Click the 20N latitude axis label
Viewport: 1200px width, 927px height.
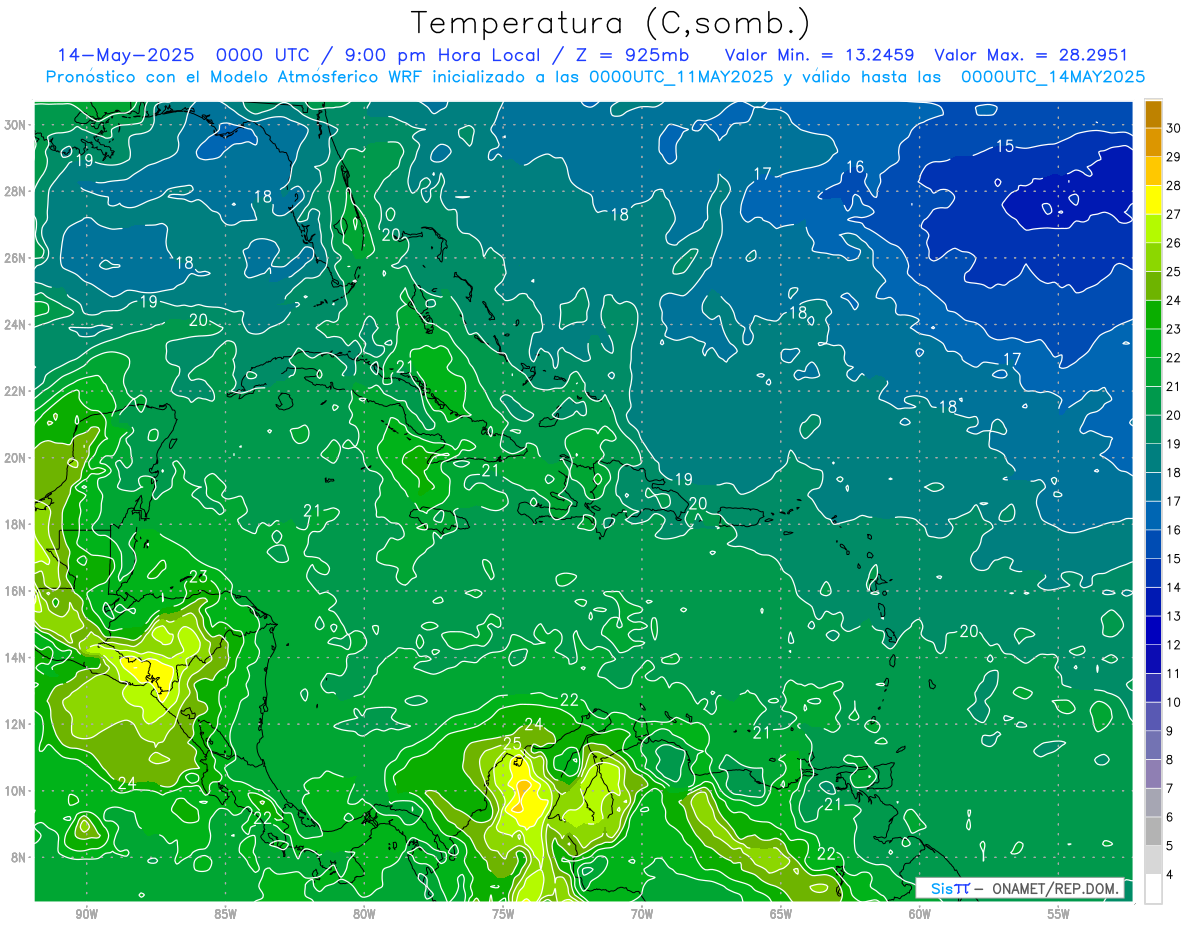click(17, 458)
